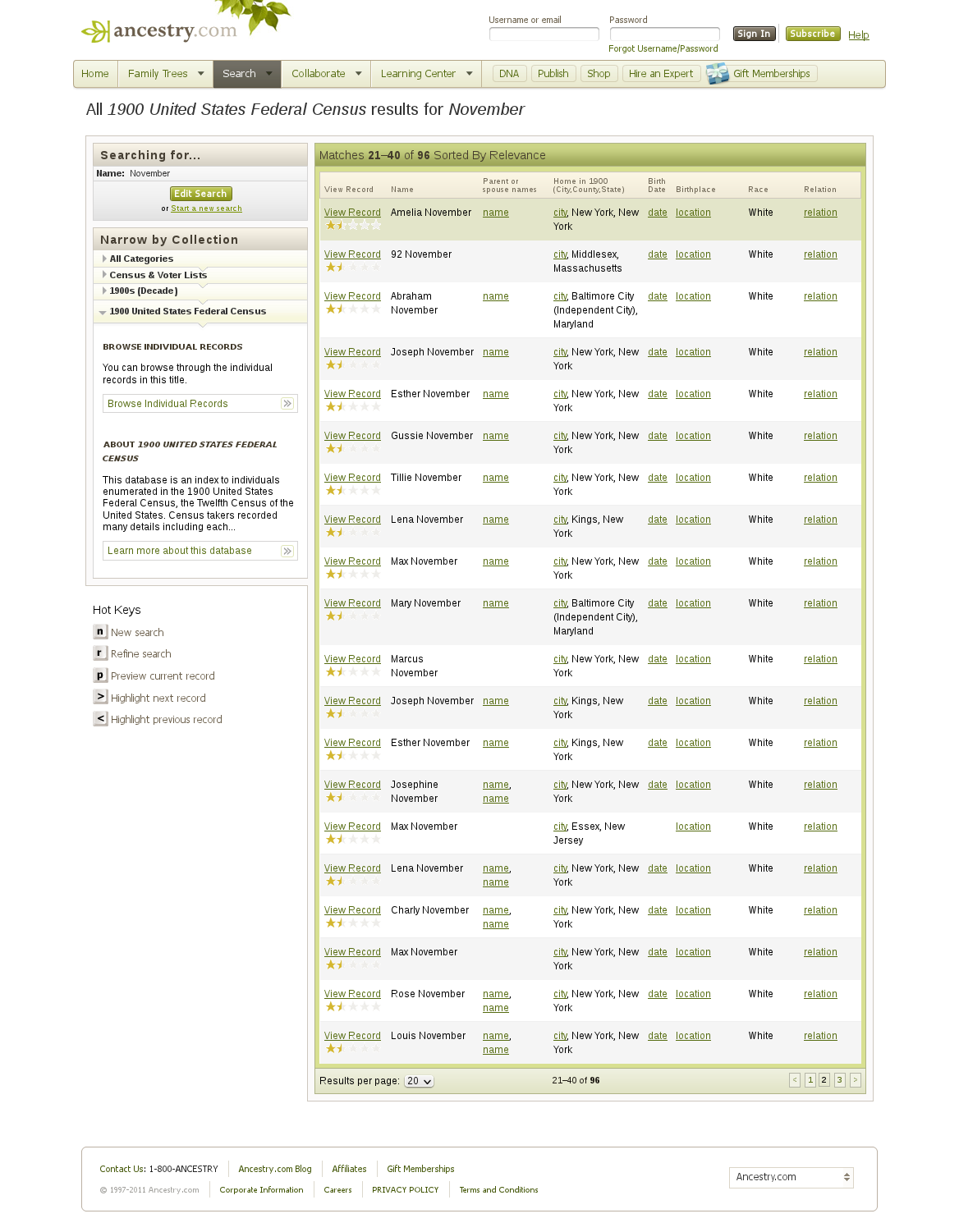Click the arrow icon beside Learn more about this database
959x1232 pixels.
click(287, 551)
